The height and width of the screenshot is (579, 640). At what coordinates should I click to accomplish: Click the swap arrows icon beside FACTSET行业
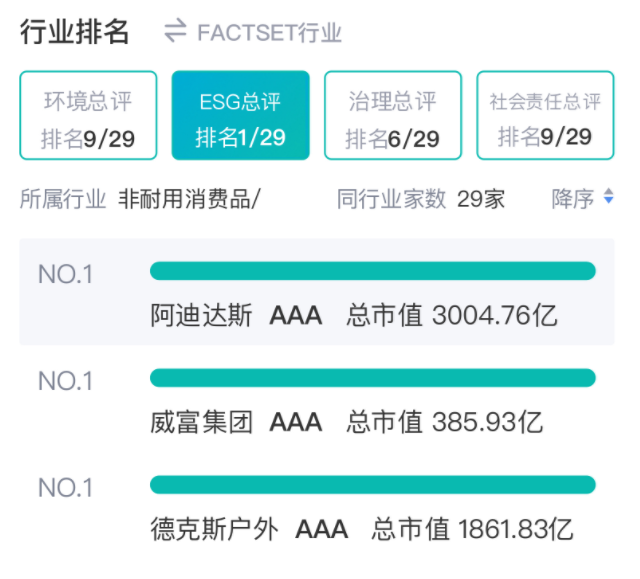coord(175,32)
